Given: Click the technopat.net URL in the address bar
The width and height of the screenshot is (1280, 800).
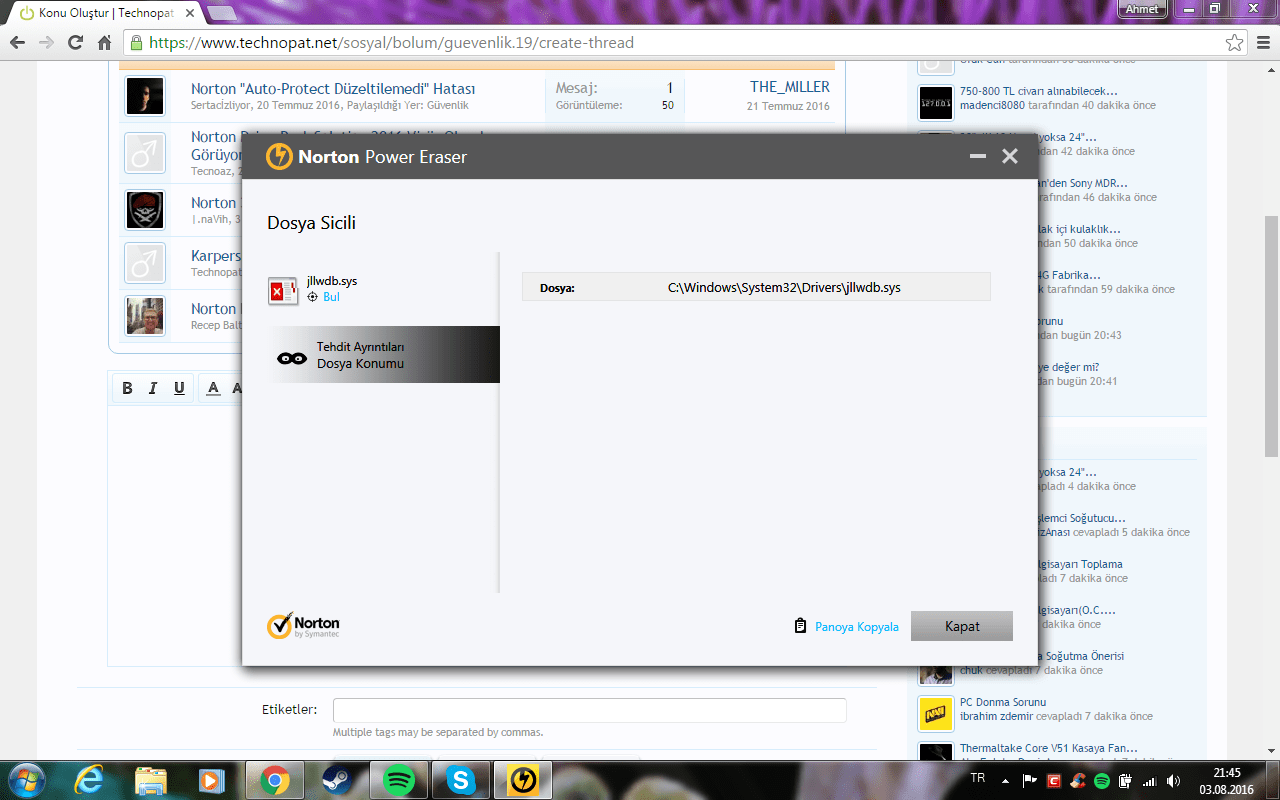Looking at the screenshot, I should coord(391,43).
